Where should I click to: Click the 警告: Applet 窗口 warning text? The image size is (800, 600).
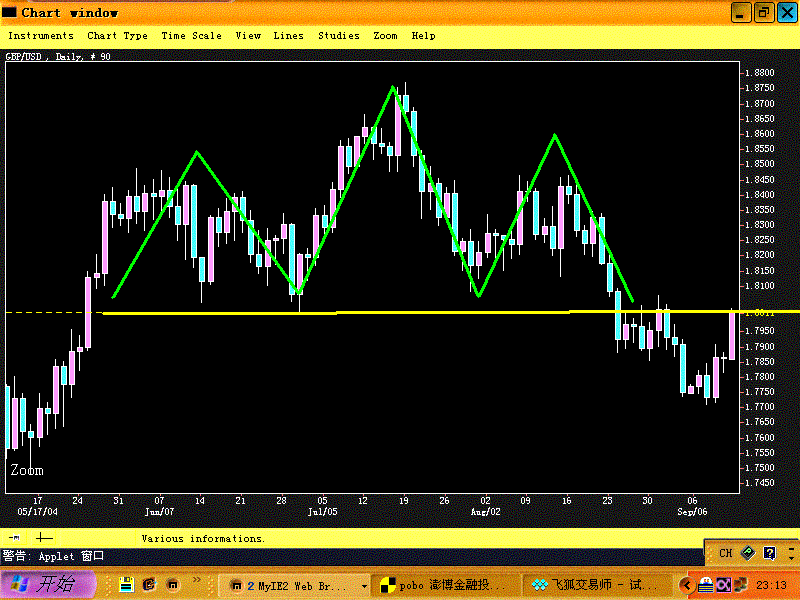tap(53, 556)
